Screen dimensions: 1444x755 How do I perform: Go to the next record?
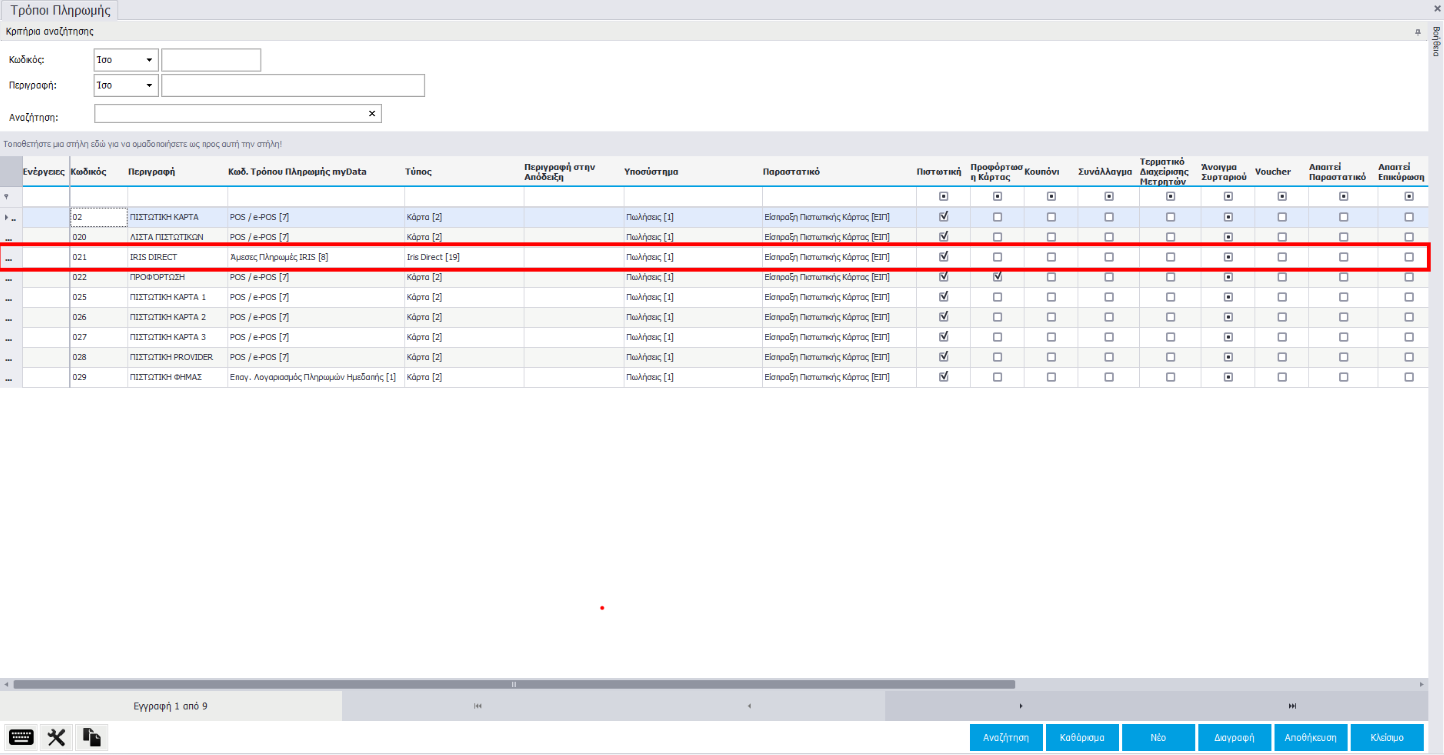coord(1020,706)
